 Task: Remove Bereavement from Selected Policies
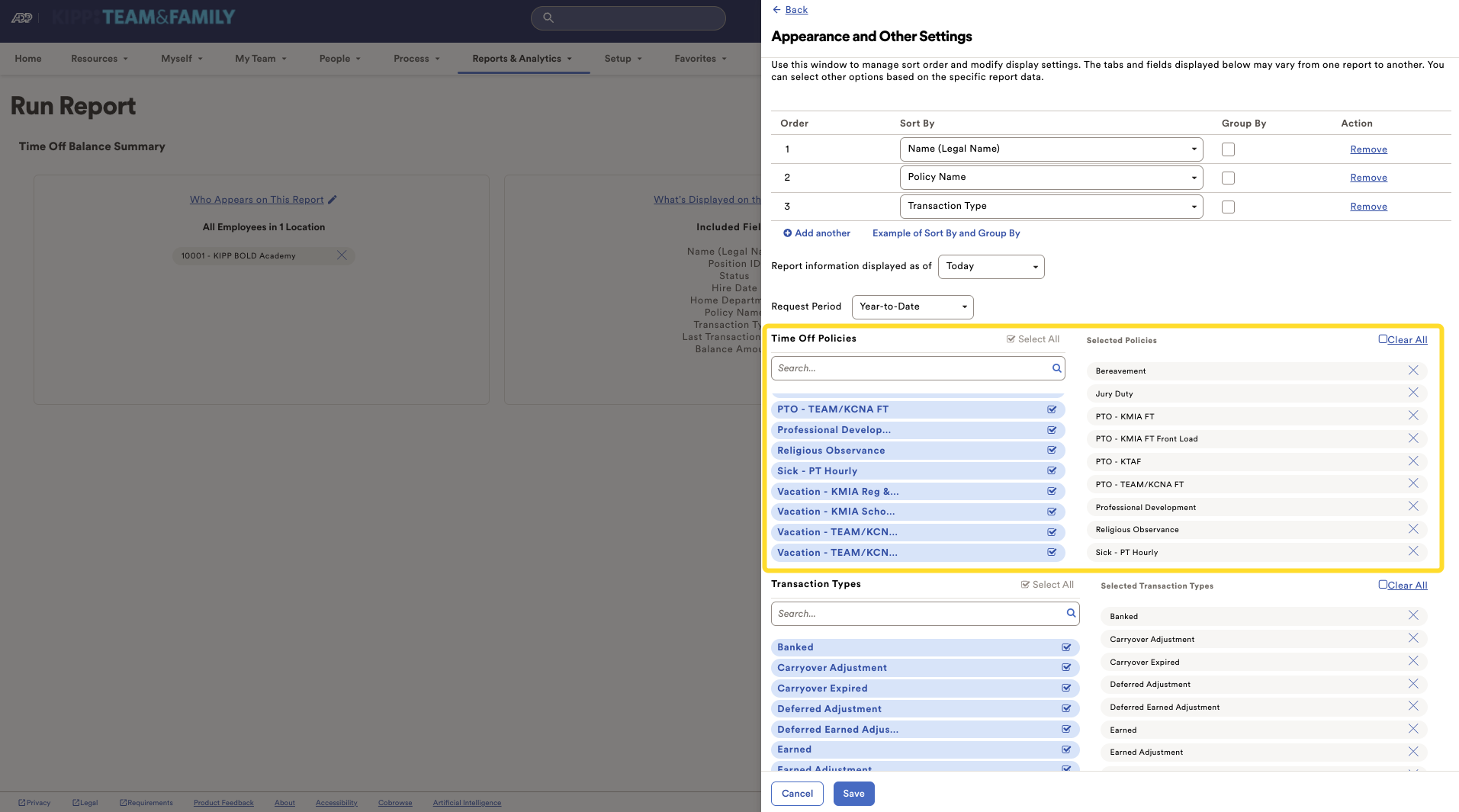tap(1412, 371)
